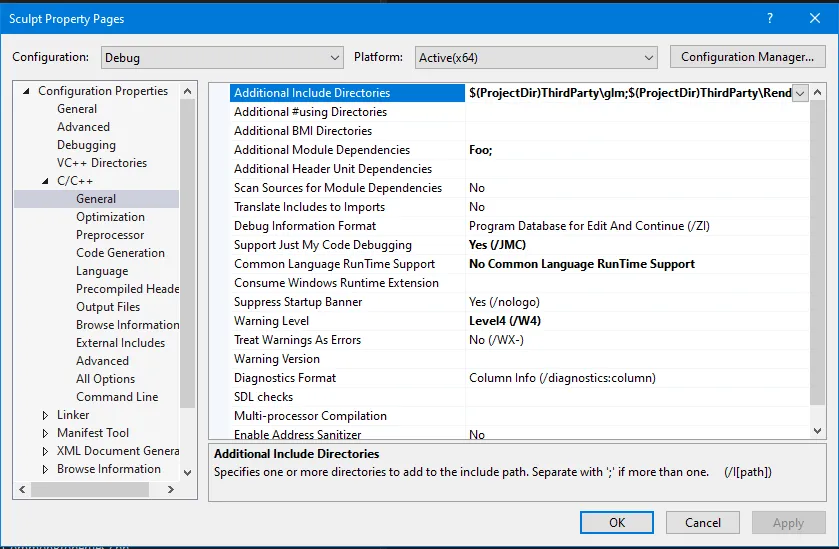Select the Code Generation page
The width and height of the screenshot is (839, 549).
[120, 253]
